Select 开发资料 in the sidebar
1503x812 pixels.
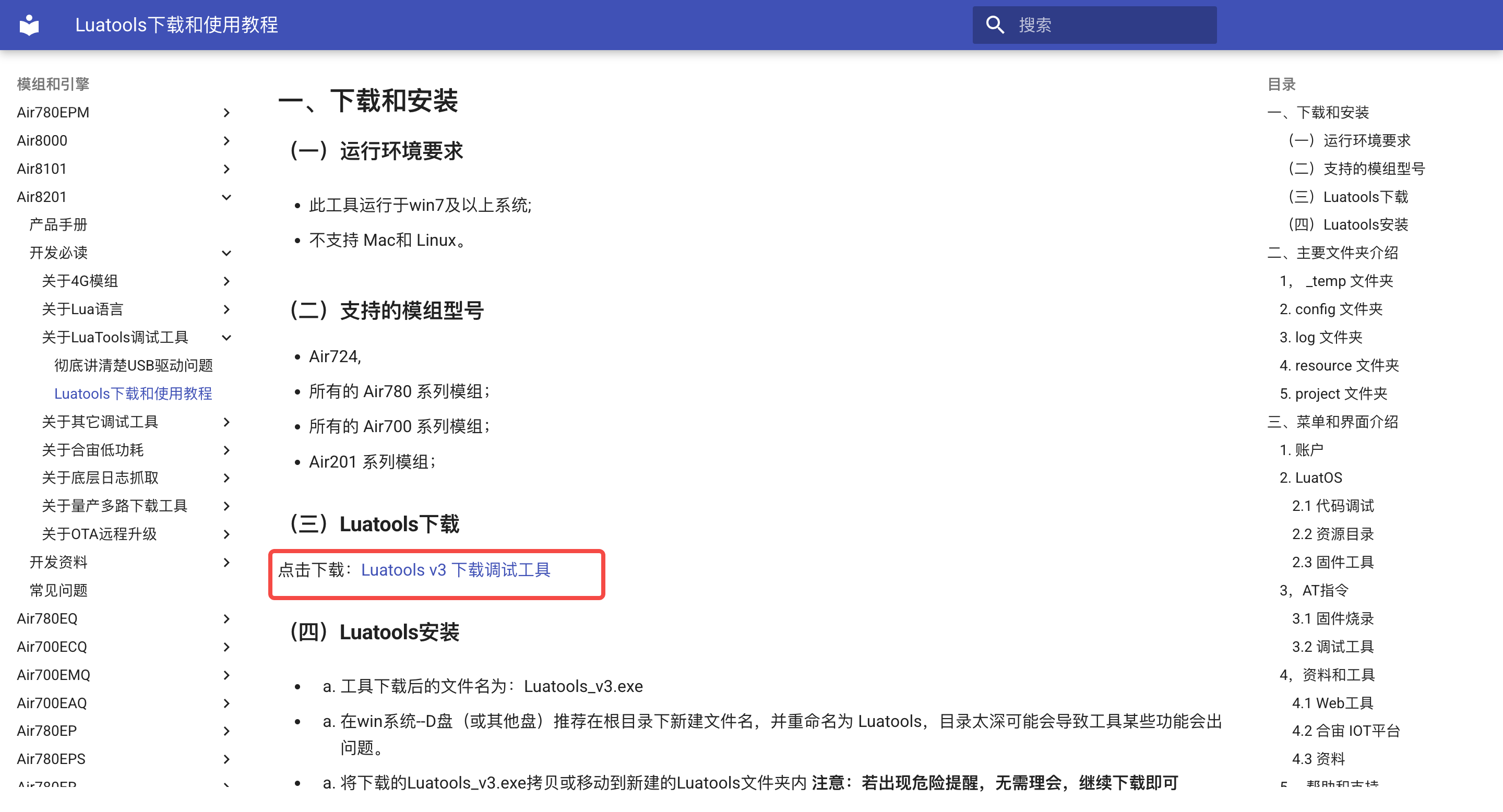(58, 562)
